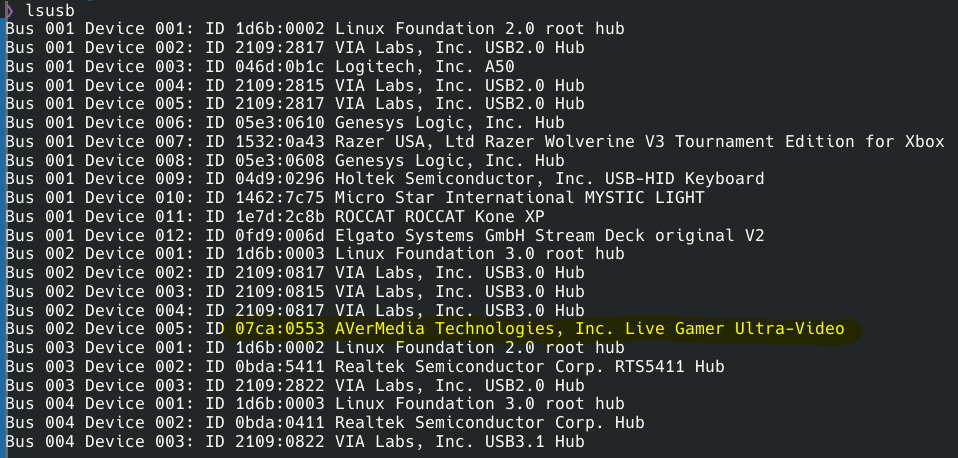Click the lsusb command text

coord(50,10)
